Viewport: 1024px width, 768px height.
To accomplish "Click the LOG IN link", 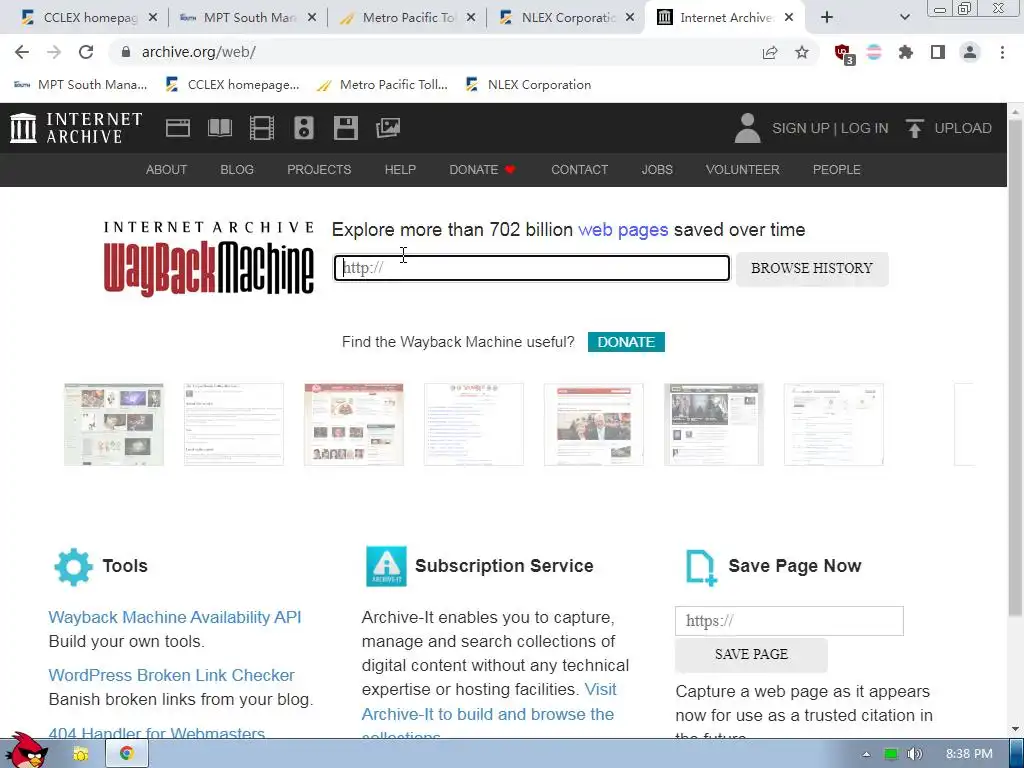I will coord(865,128).
